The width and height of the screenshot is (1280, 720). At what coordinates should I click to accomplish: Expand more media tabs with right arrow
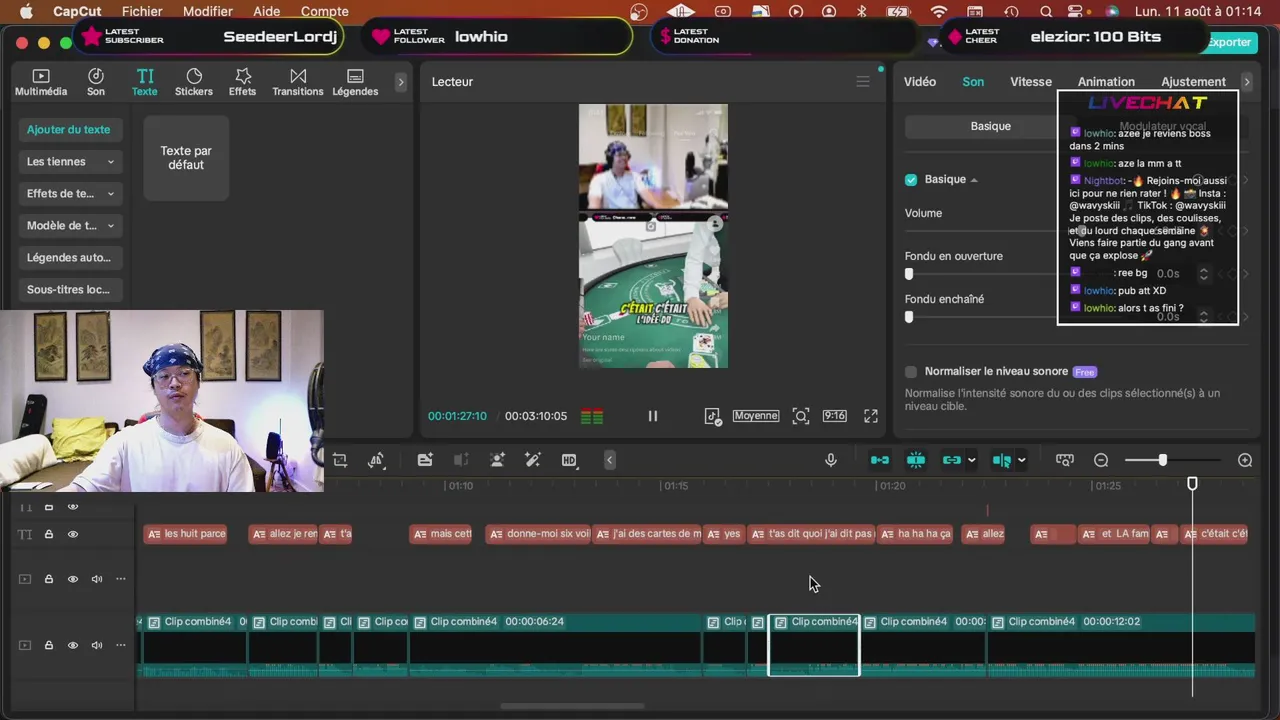[401, 82]
